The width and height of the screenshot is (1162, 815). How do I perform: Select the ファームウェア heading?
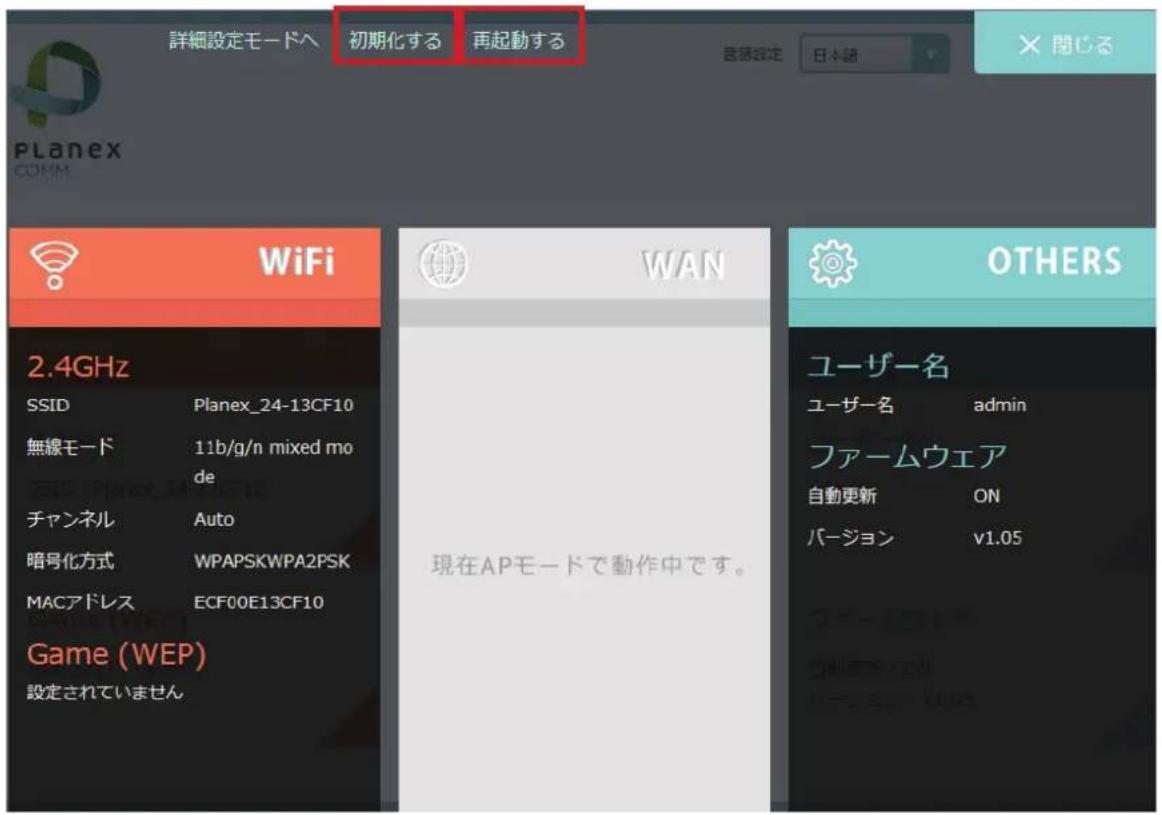907,456
